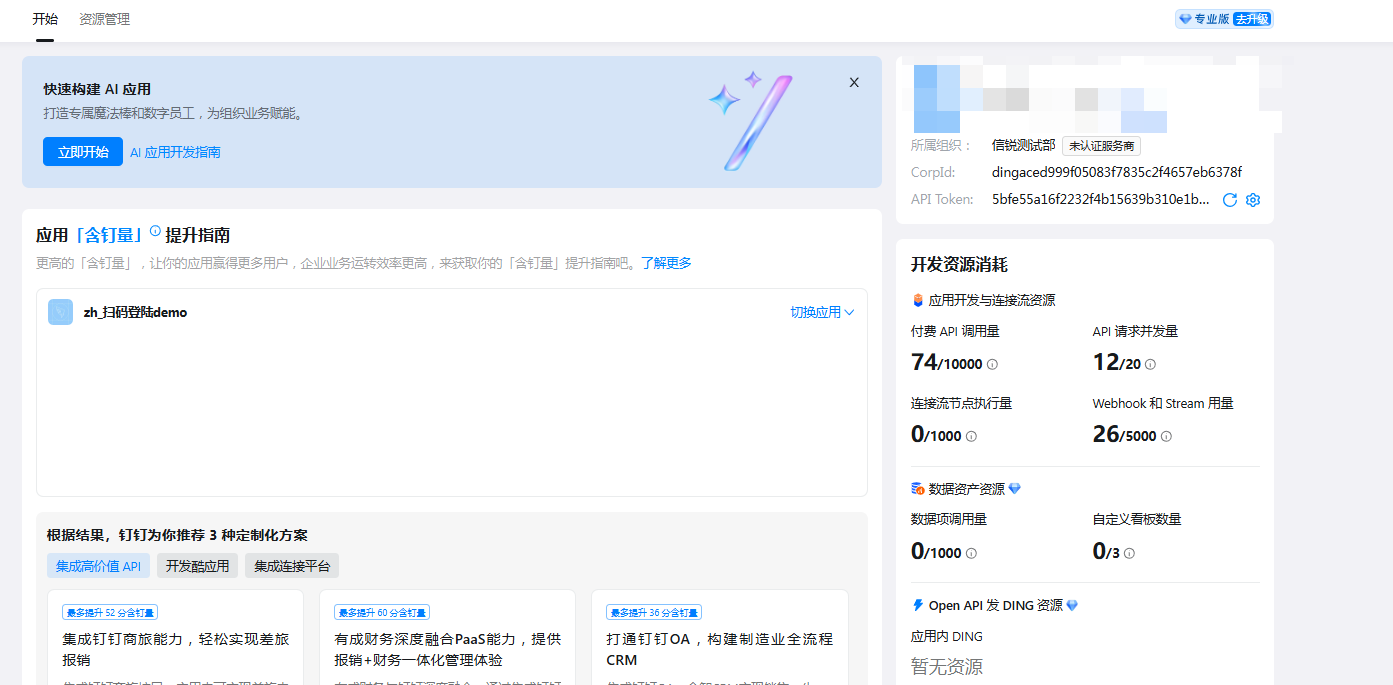
Task: Select the 集成连接平台 tab
Action: click(292, 566)
